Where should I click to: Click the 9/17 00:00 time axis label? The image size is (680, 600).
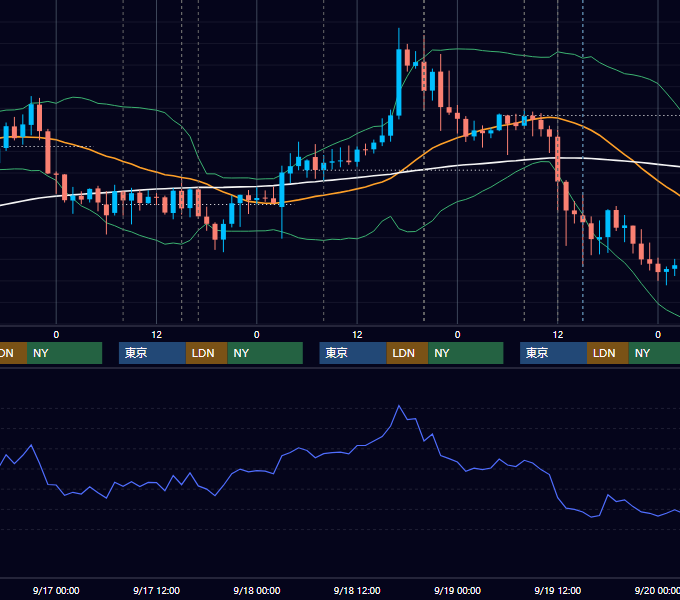pos(56,590)
